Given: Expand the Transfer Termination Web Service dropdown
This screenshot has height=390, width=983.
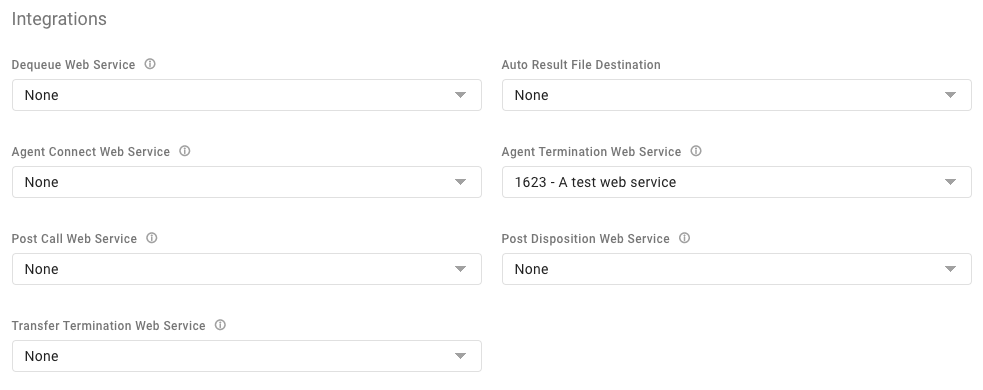Looking at the screenshot, I should 247,356.
